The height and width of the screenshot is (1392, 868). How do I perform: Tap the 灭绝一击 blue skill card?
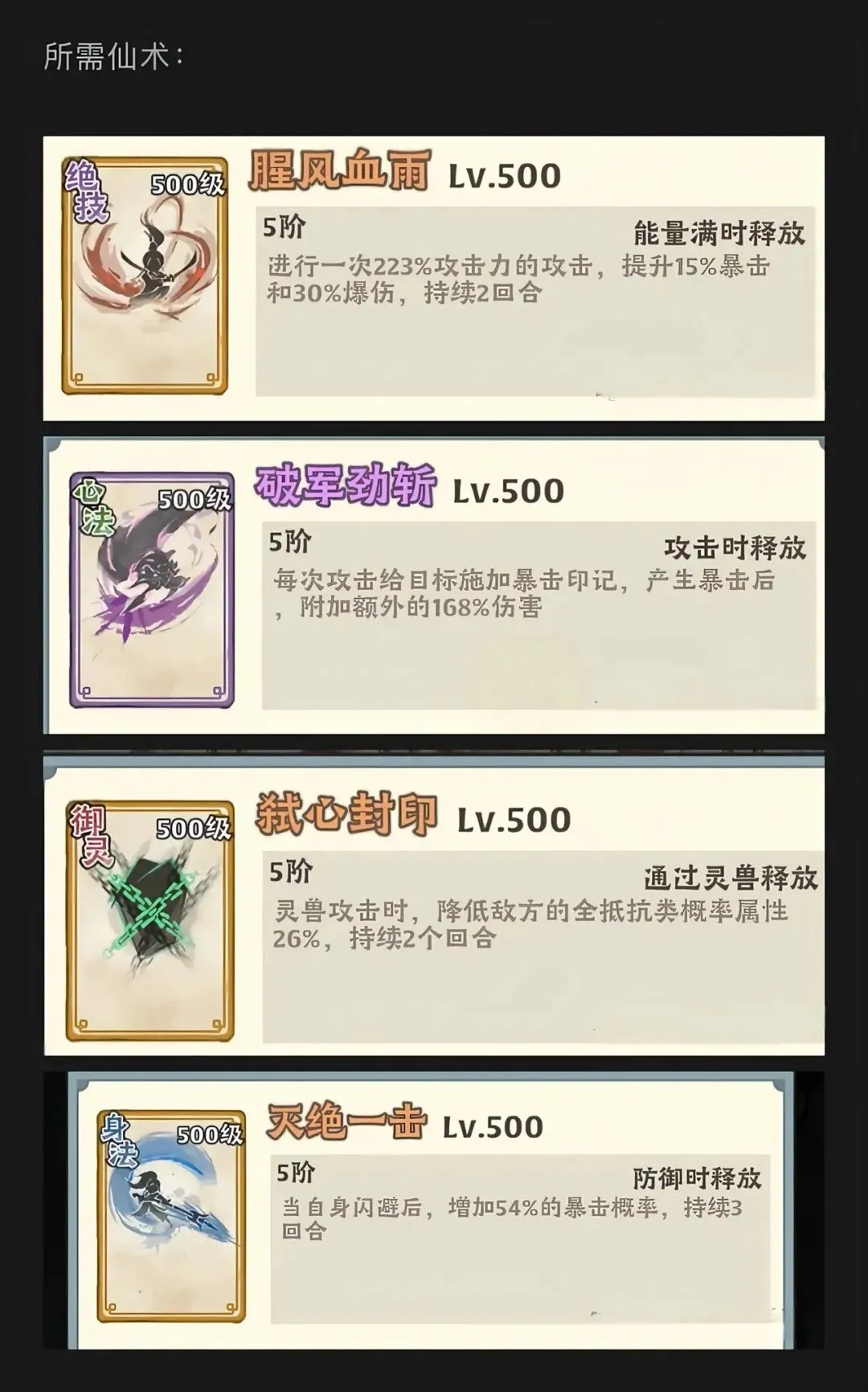click(x=171, y=1216)
